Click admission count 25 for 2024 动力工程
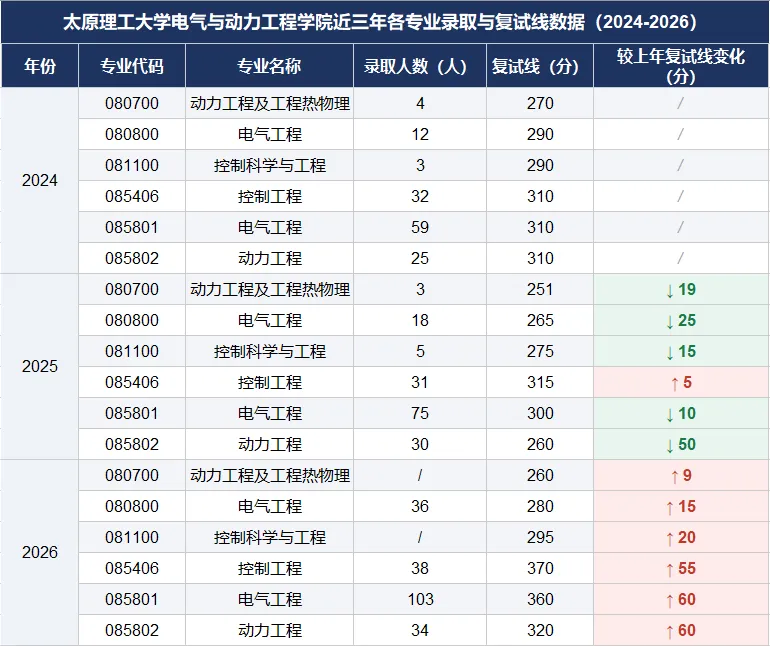770x646 pixels. point(420,258)
